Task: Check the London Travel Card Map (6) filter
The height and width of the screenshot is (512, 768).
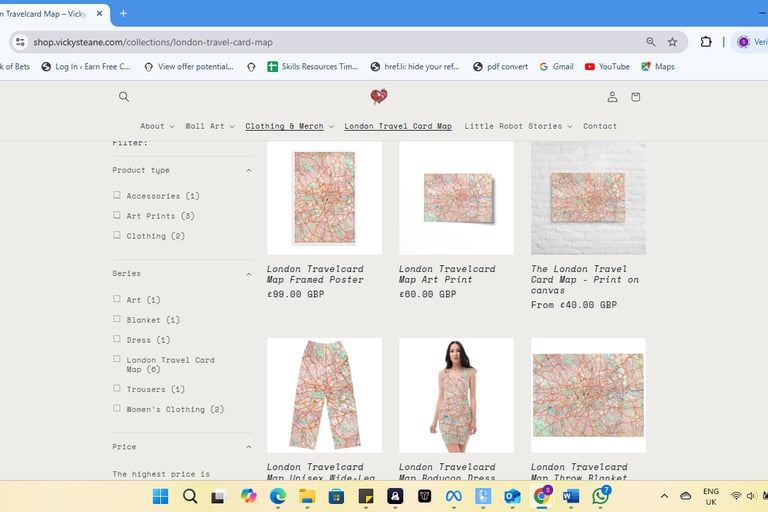Action: click(117, 359)
